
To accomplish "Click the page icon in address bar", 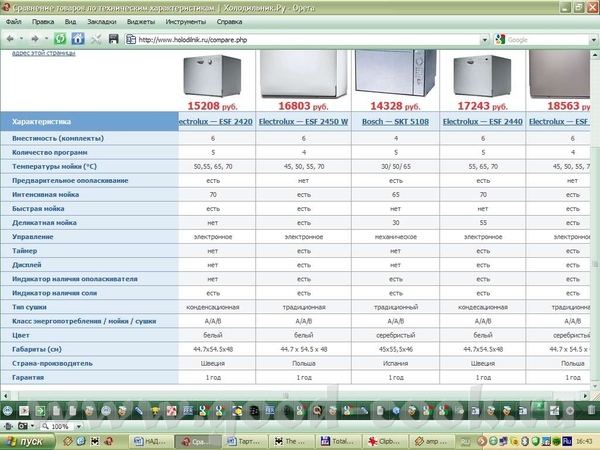I will point(131,39).
